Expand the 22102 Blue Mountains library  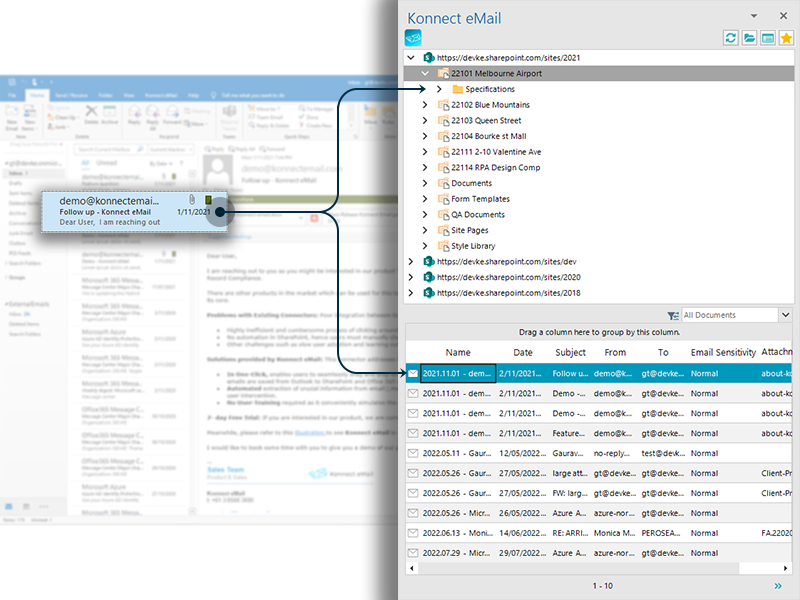[425, 105]
